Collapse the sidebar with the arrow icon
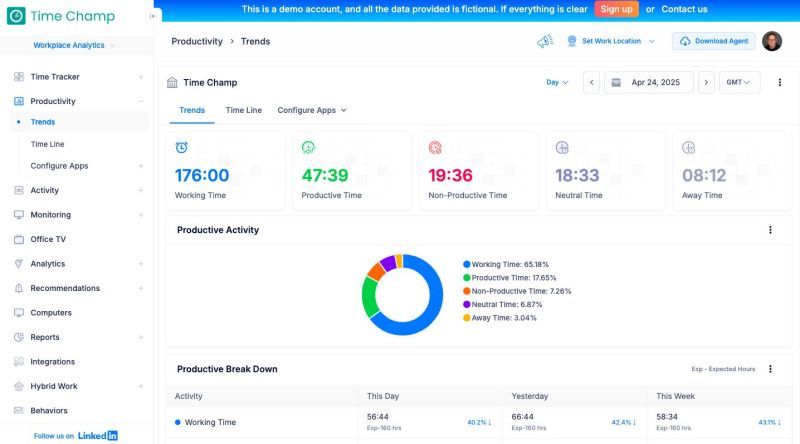The image size is (800, 444). tap(154, 16)
